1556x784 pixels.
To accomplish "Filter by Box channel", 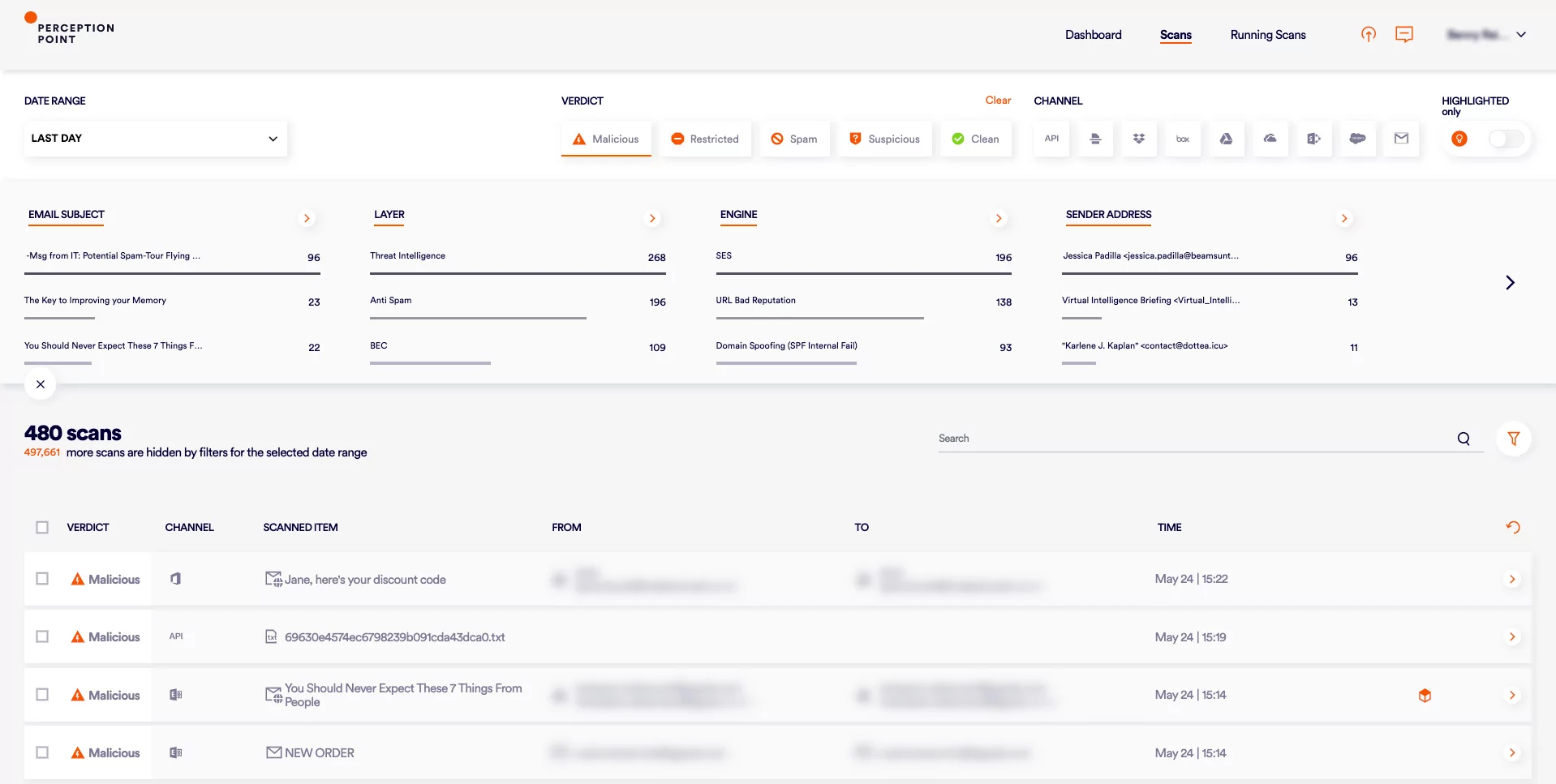I will point(1183,139).
